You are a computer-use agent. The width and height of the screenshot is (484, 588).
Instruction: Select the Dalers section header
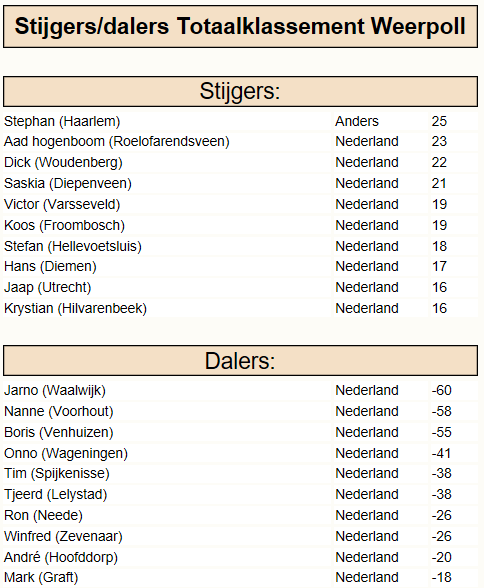pyautogui.click(x=240, y=361)
